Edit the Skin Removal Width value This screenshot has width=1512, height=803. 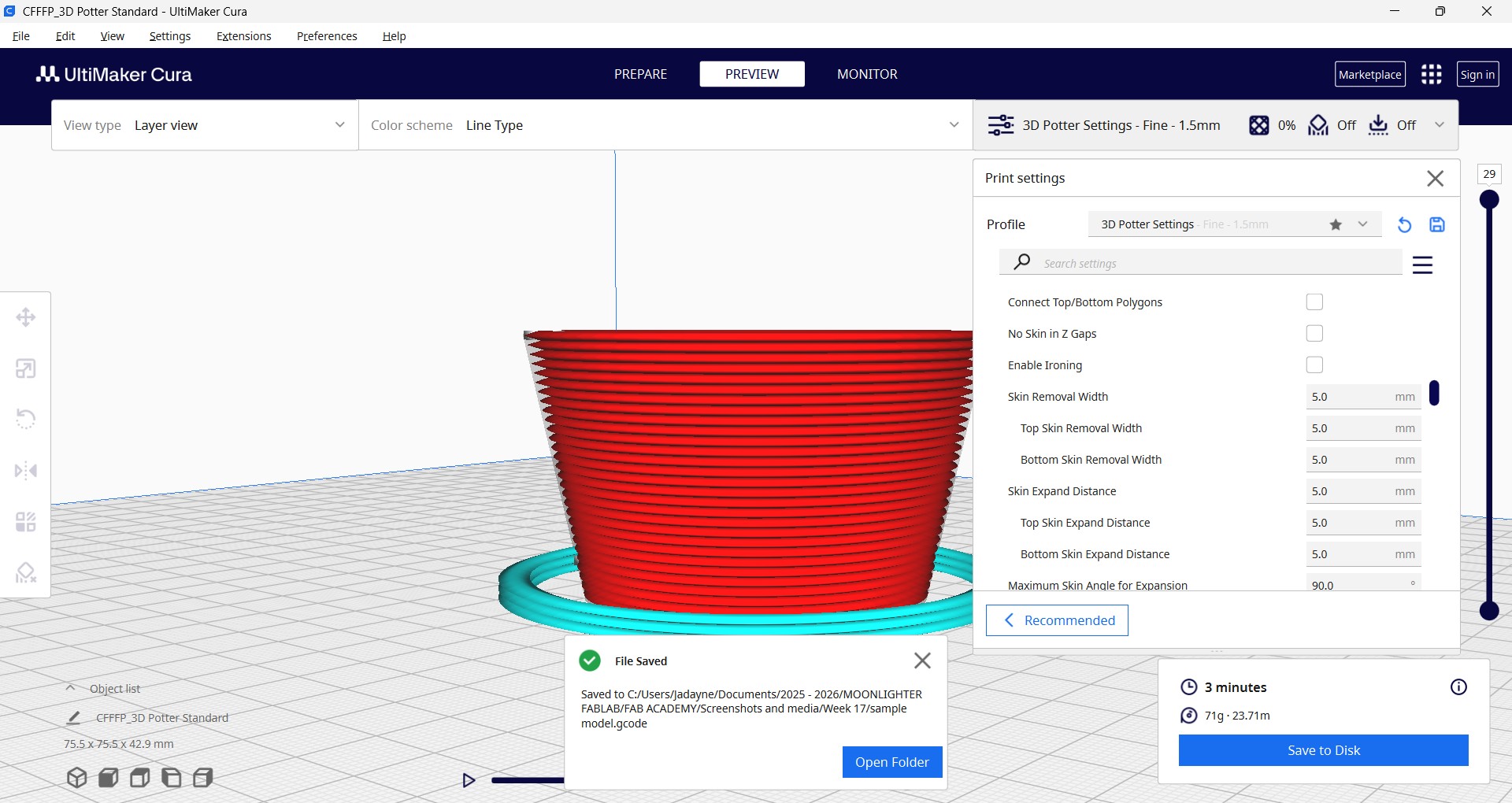point(1364,397)
